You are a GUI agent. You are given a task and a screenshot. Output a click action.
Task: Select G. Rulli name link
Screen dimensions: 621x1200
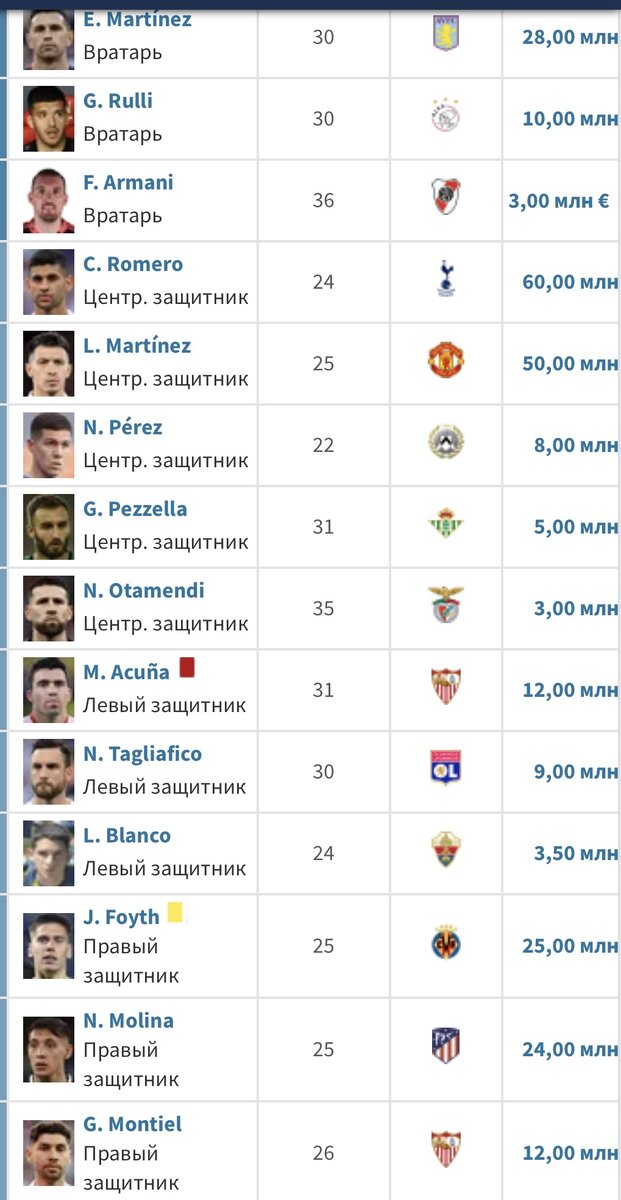pyautogui.click(x=118, y=101)
